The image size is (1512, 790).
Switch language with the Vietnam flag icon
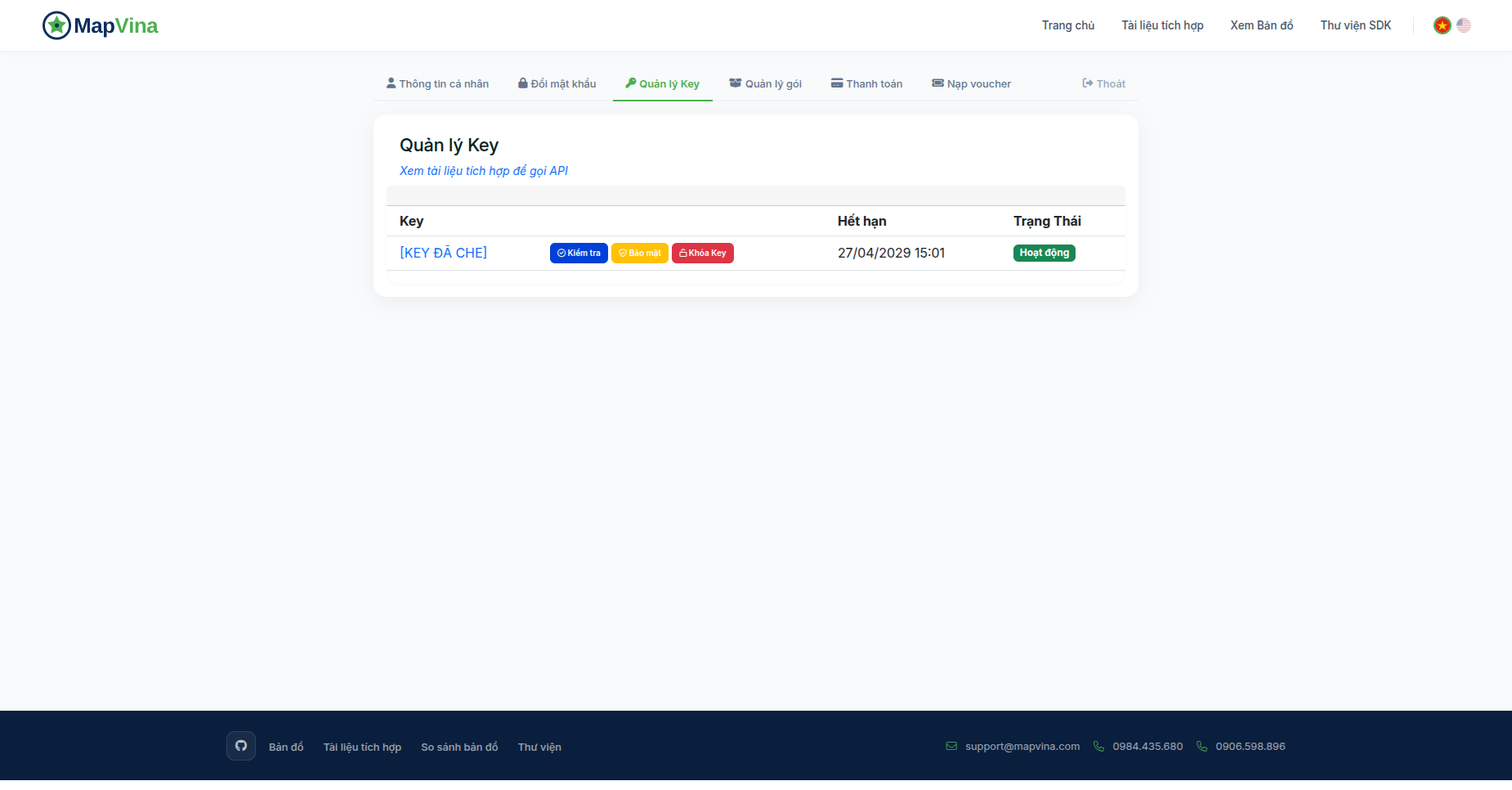(1443, 25)
